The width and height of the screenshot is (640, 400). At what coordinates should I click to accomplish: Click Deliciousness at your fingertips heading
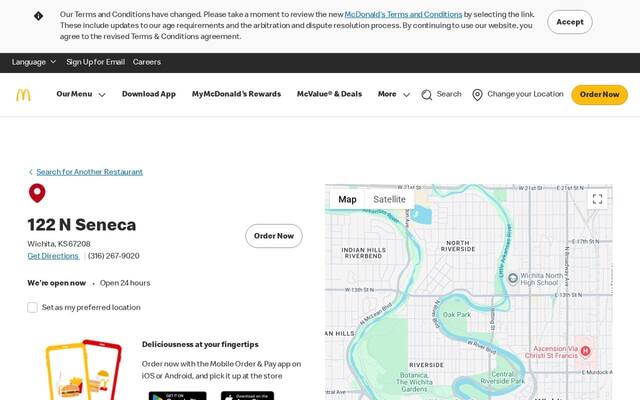pos(200,344)
